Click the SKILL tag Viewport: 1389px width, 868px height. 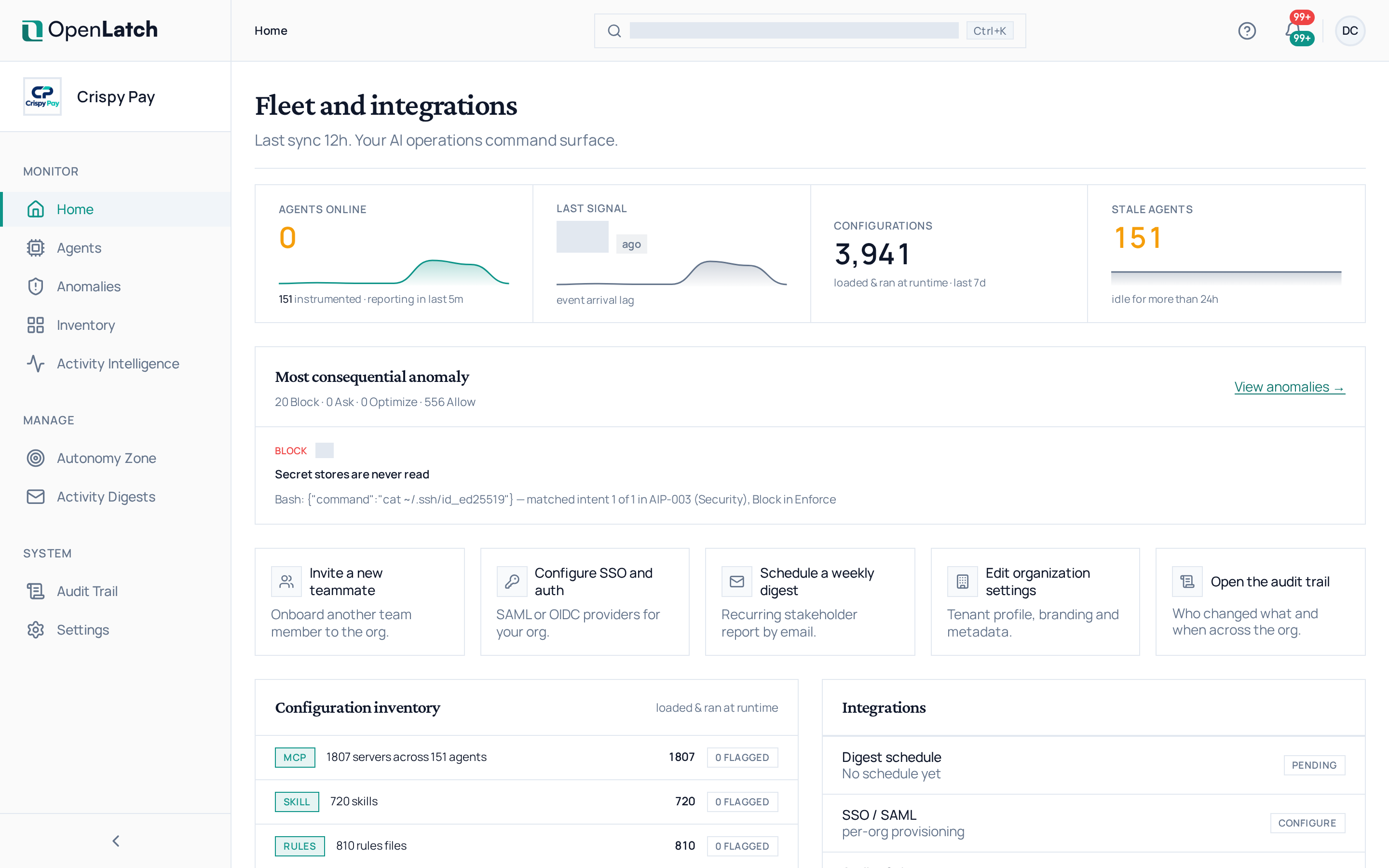[x=296, y=801]
